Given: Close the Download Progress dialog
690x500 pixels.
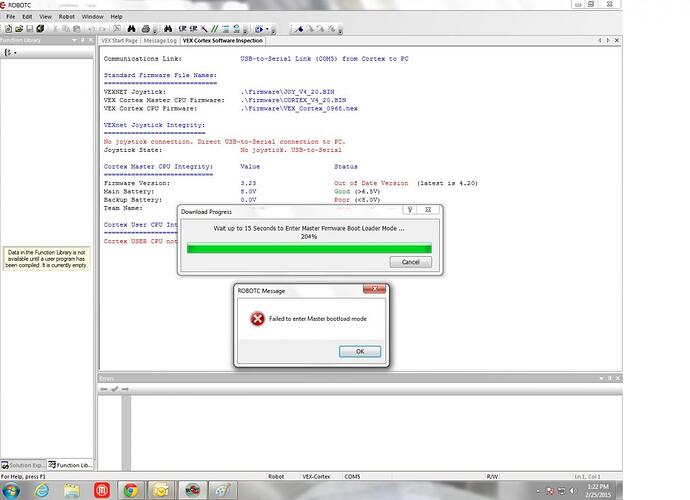Looking at the screenshot, I should point(428,210).
